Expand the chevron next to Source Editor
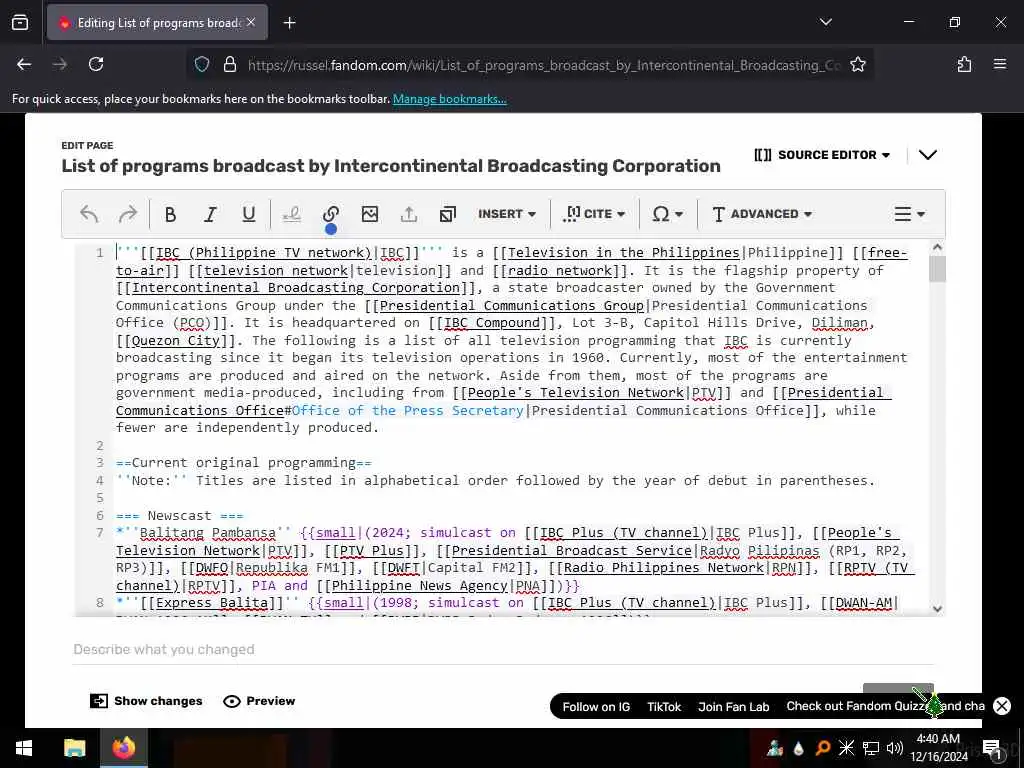This screenshot has width=1024, height=768. pyautogui.click(x=927, y=155)
